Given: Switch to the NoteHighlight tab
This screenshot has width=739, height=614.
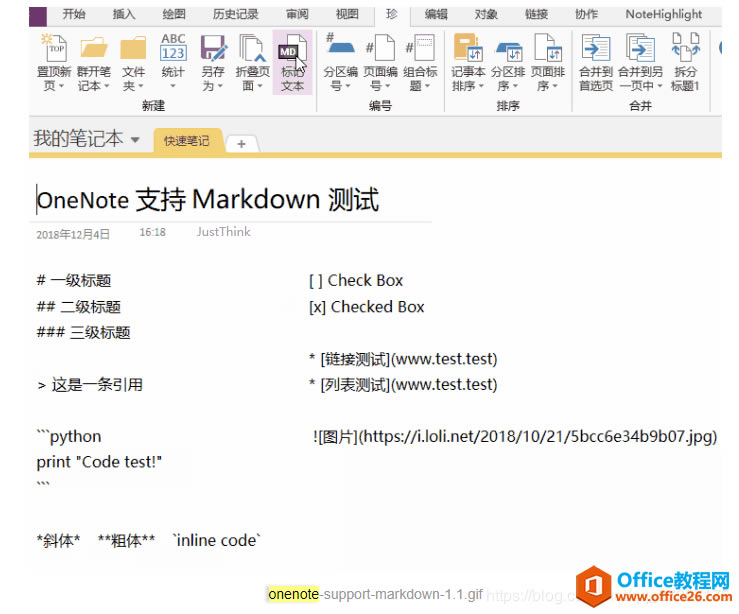Looking at the screenshot, I should click(664, 14).
